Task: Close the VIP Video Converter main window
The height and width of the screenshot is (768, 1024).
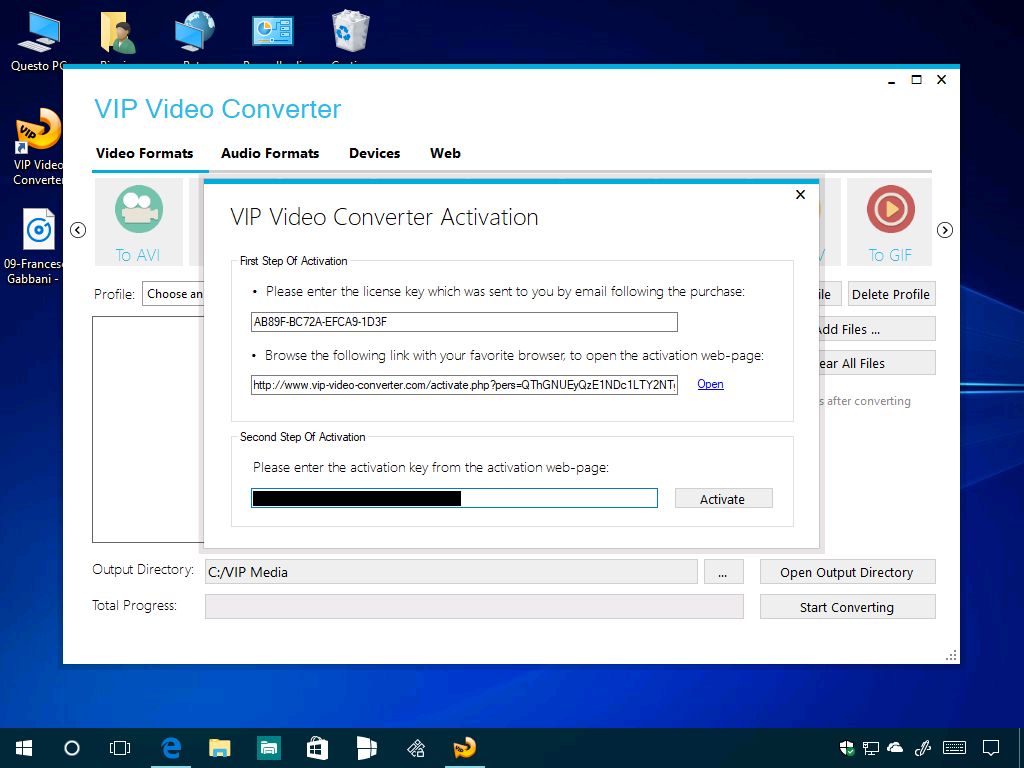Action: click(x=941, y=80)
